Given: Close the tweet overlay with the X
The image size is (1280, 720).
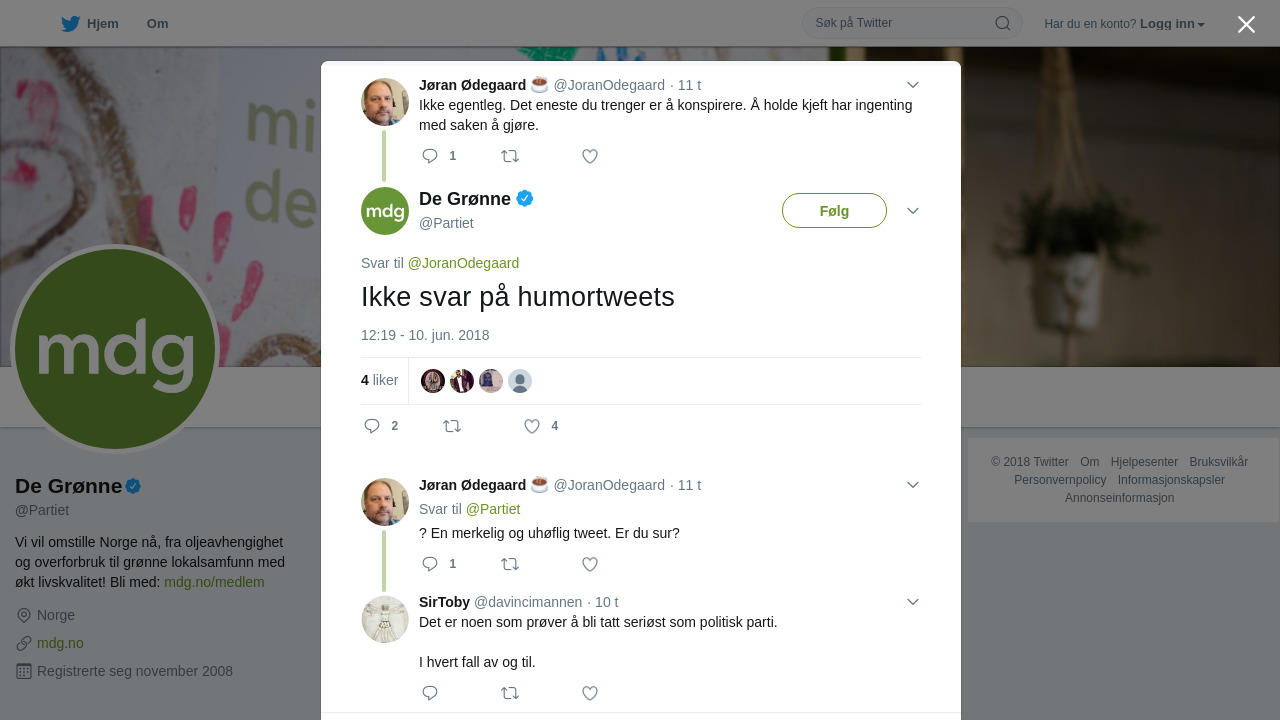Looking at the screenshot, I should pyautogui.click(x=1246, y=24).
